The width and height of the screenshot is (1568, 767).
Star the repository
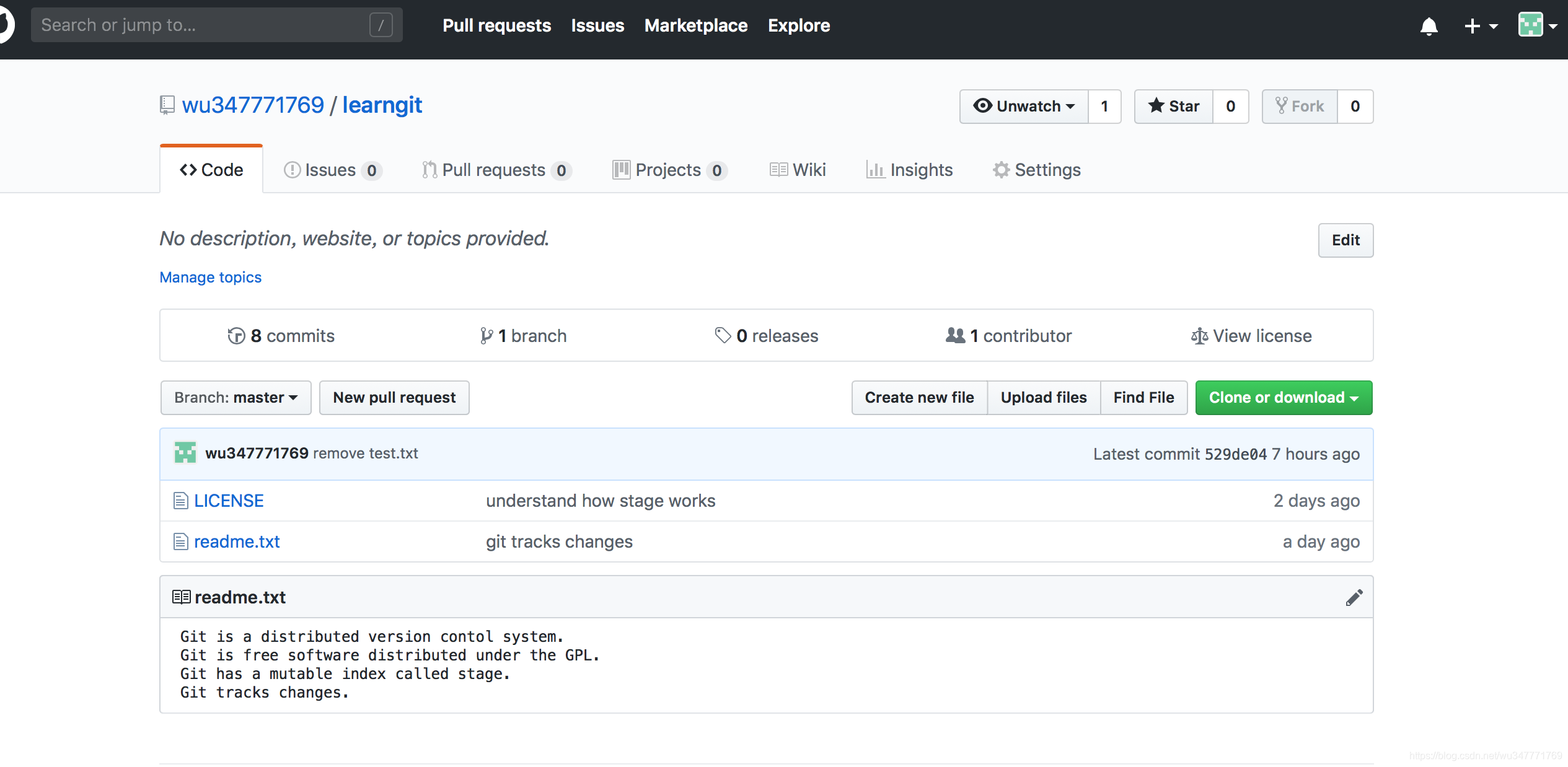point(1174,107)
